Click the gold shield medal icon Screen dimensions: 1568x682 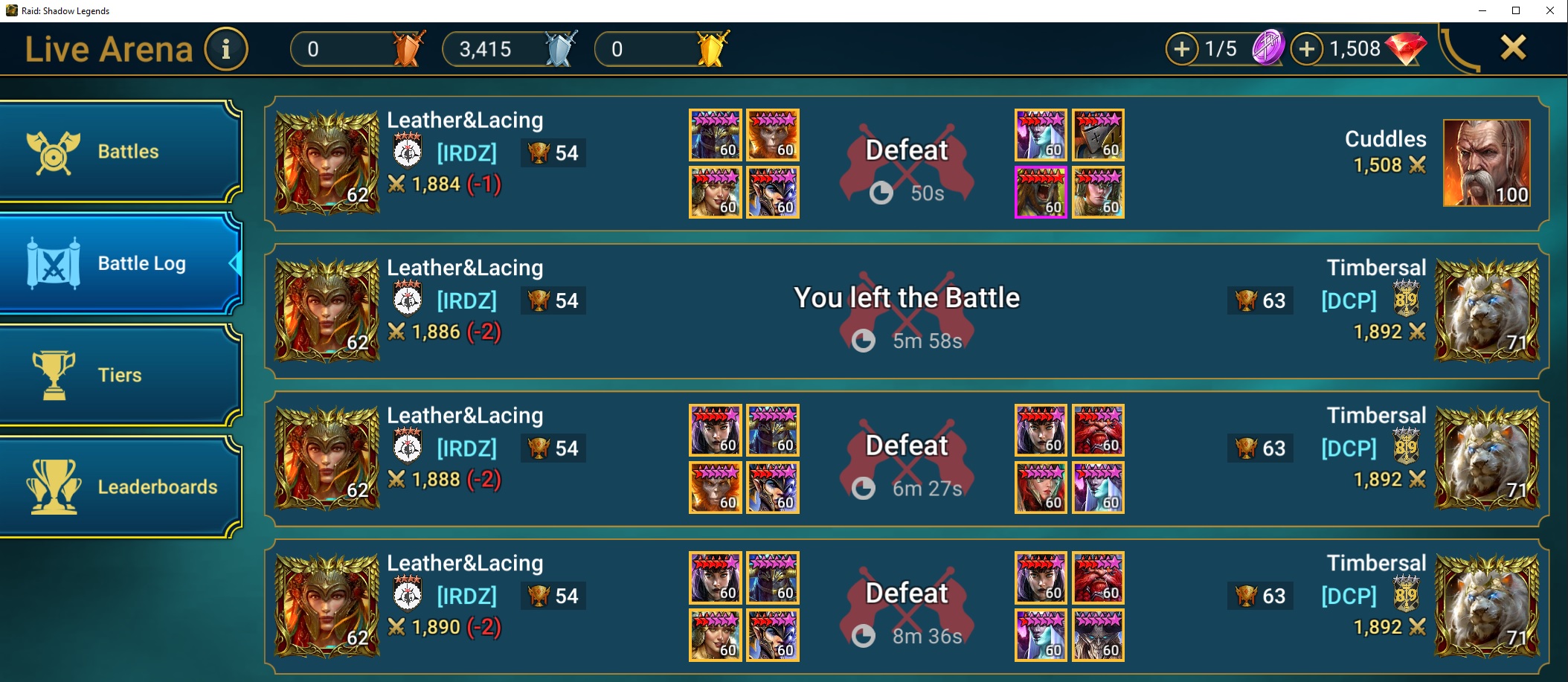[x=713, y=49]
